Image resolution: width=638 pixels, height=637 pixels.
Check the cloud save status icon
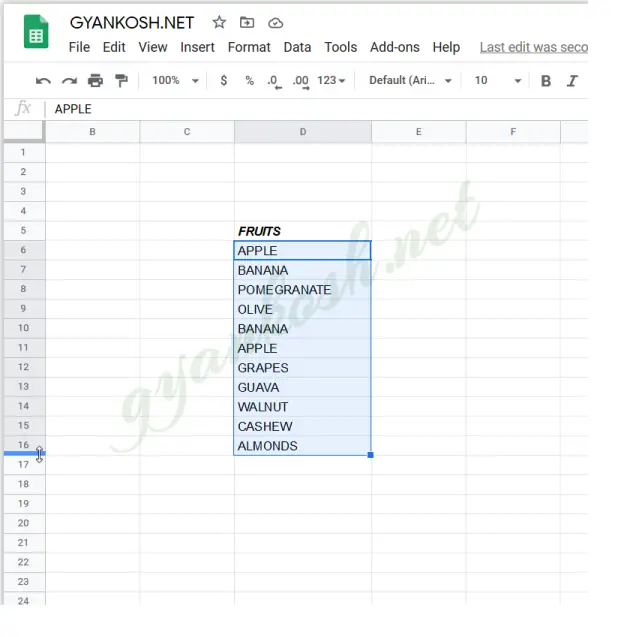[x=275, y=23]
